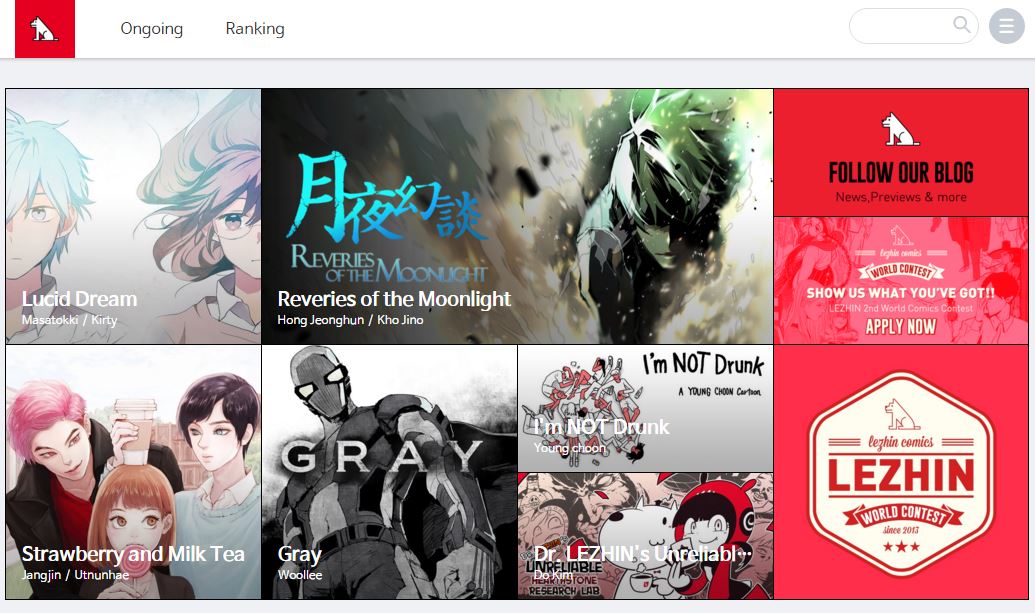
Task: Open the Gray comic cover
Action: point(389,472)
